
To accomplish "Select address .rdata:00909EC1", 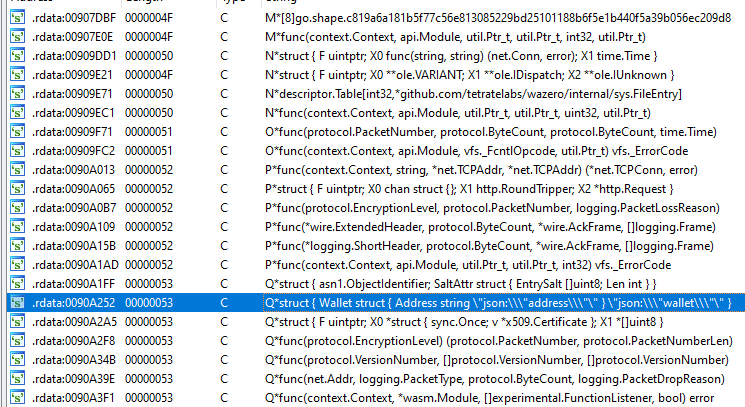I will coord(73,113).
